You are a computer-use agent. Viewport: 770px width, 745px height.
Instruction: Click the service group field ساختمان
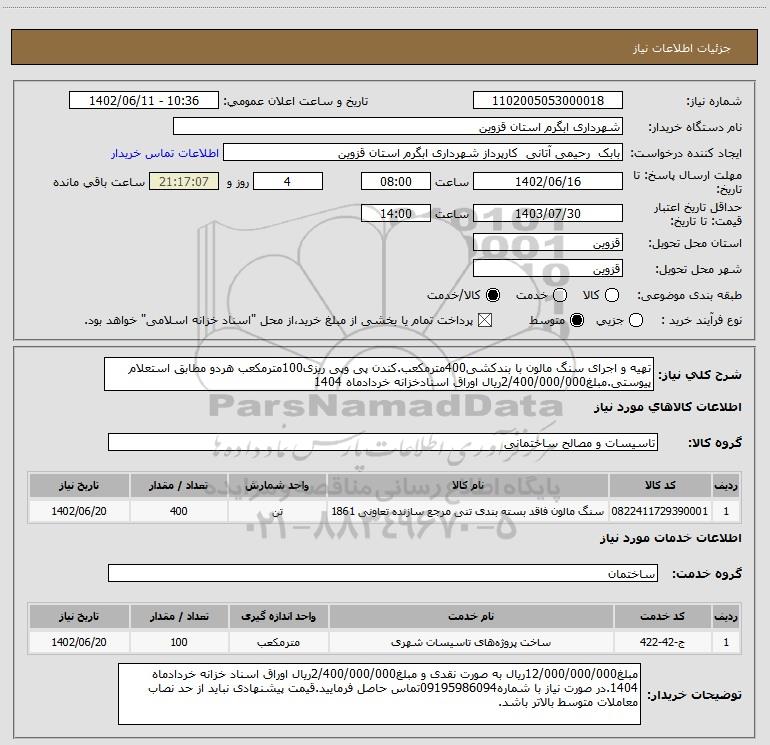click(383, 573)
